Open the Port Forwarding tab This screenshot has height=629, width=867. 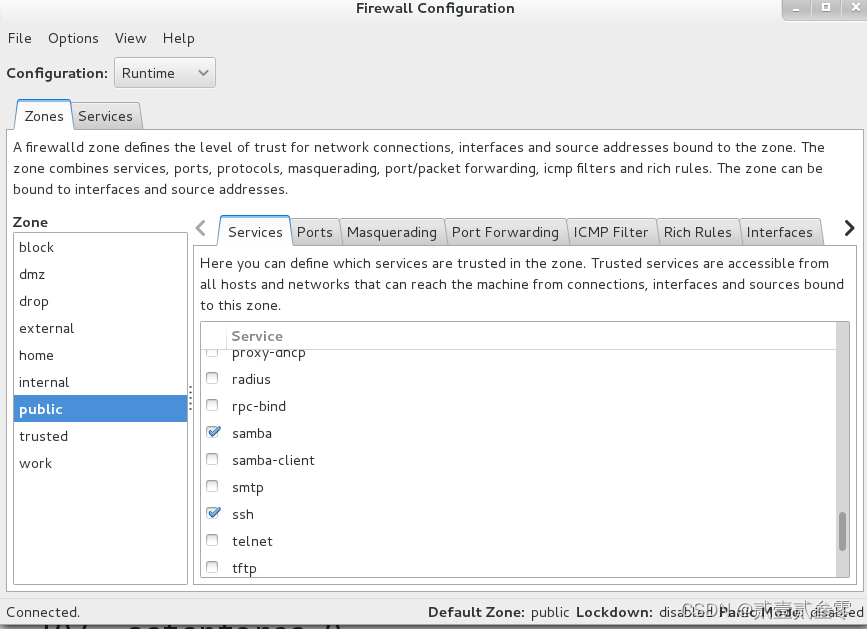click(x=505, y=231)
